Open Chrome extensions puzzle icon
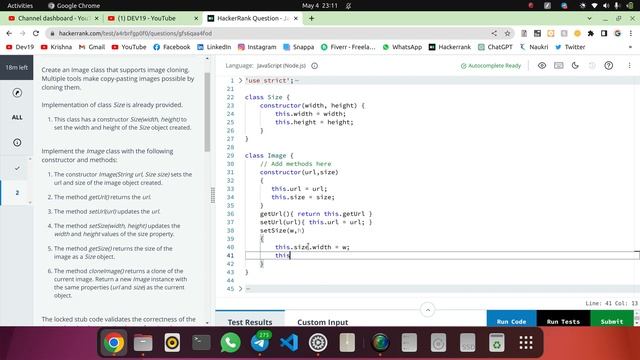 [x=591, y=33]
